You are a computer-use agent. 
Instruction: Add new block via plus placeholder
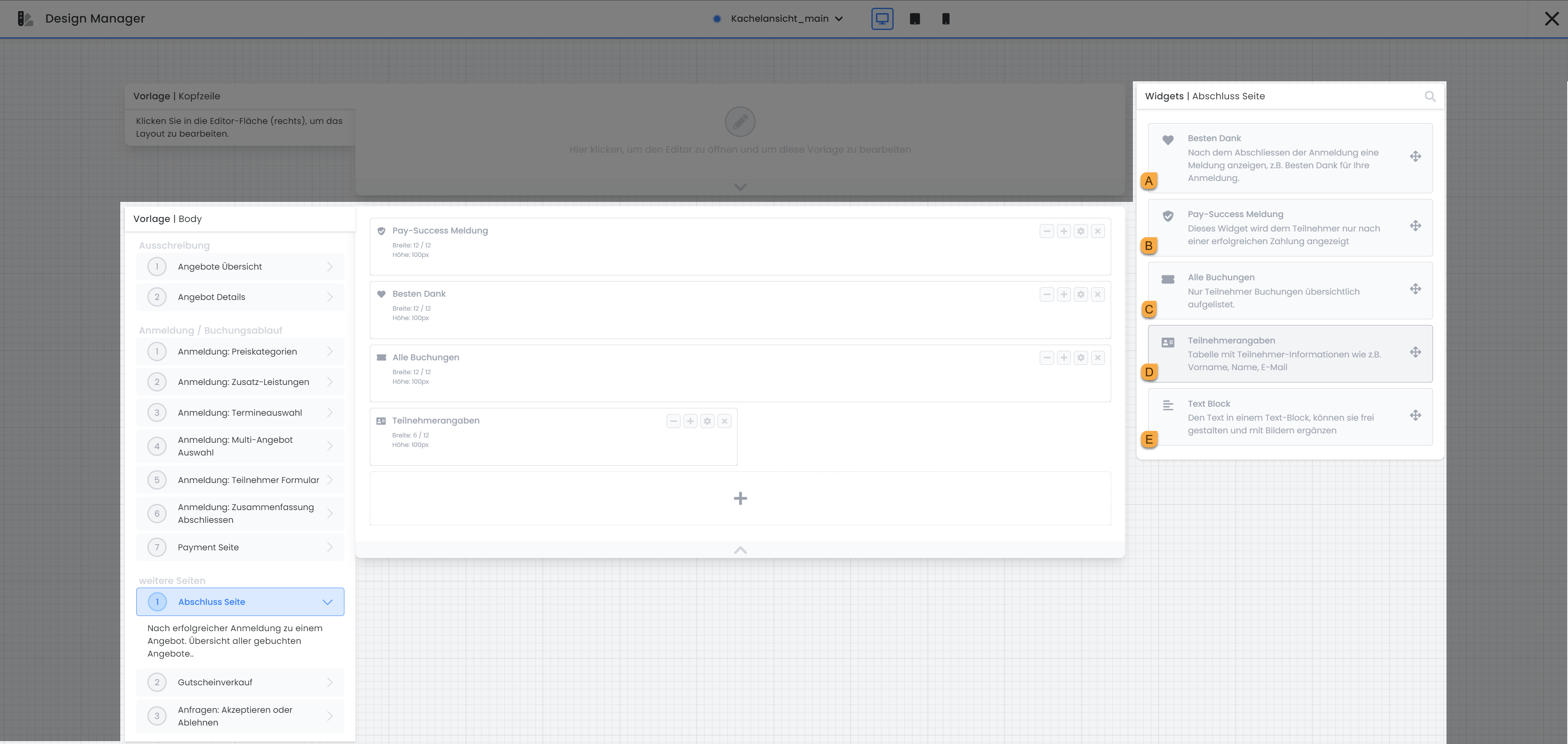740,498
